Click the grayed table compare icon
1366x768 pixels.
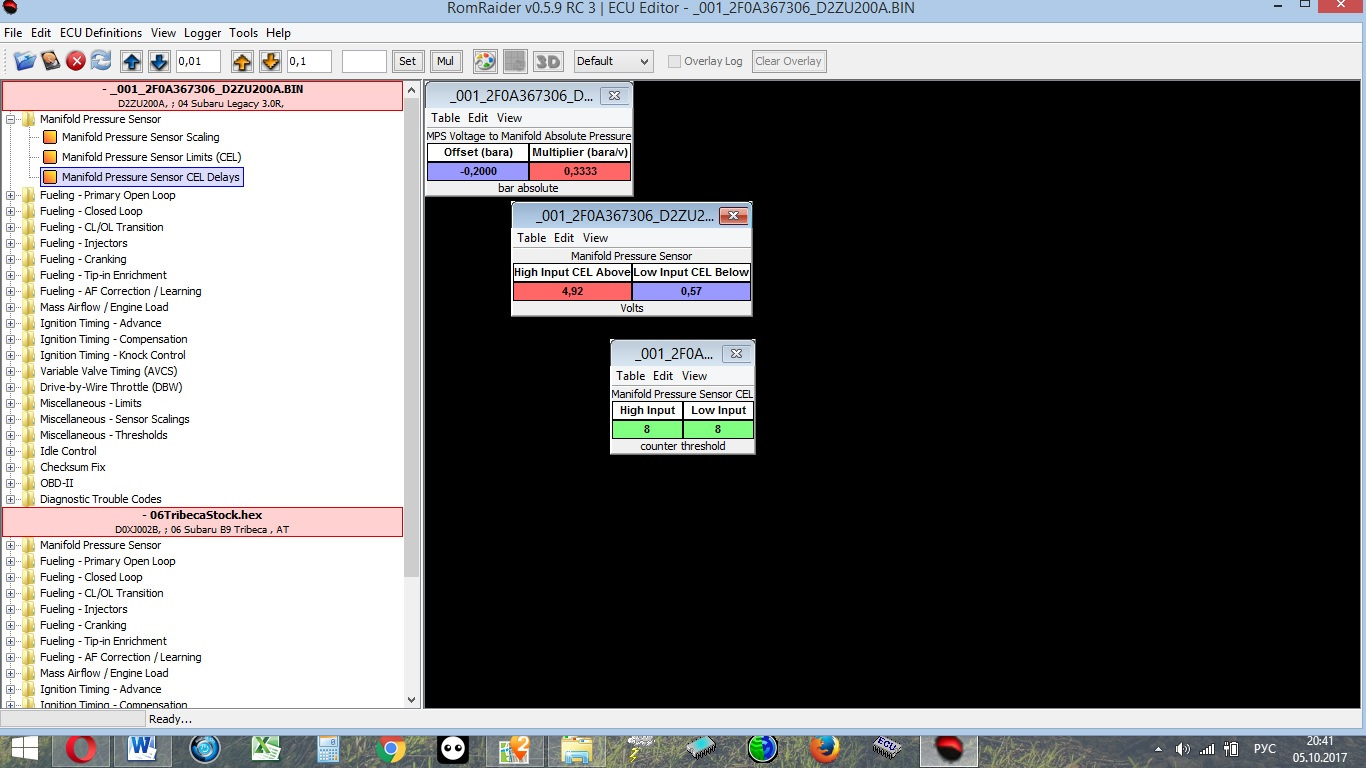pos(515,61)
